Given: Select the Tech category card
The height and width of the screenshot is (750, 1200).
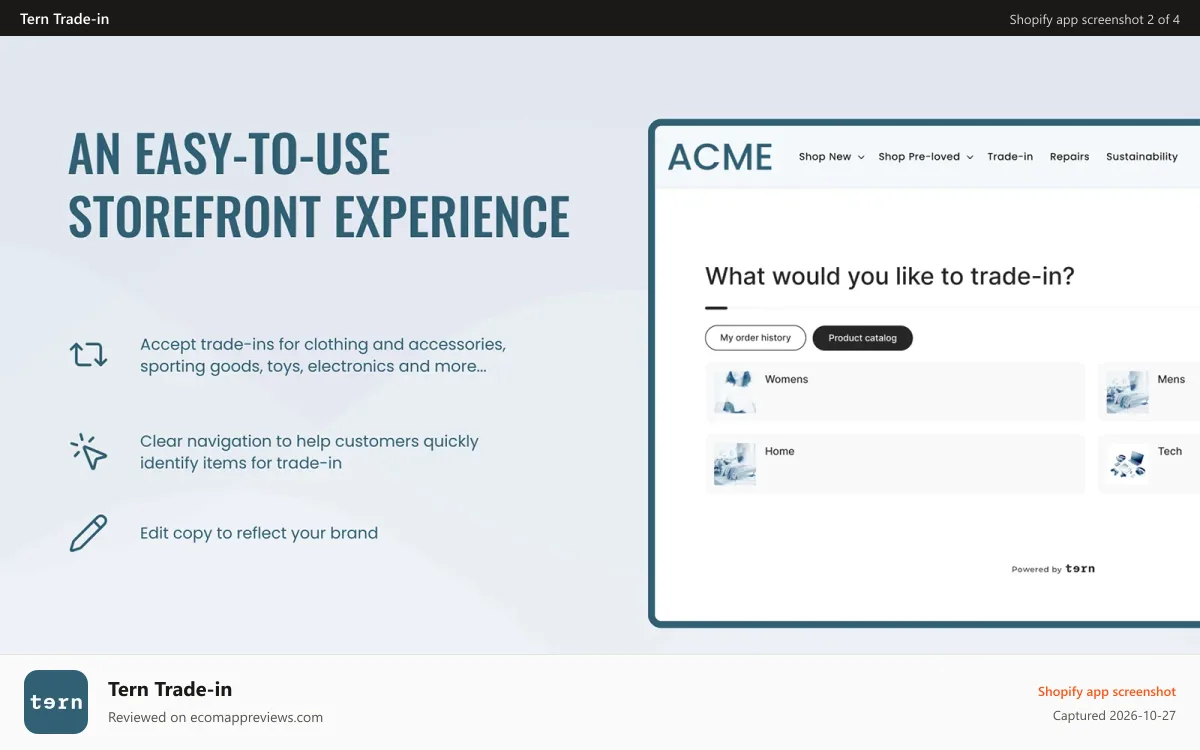Looking at the screenshot, I should click(x=1149, y=464).
